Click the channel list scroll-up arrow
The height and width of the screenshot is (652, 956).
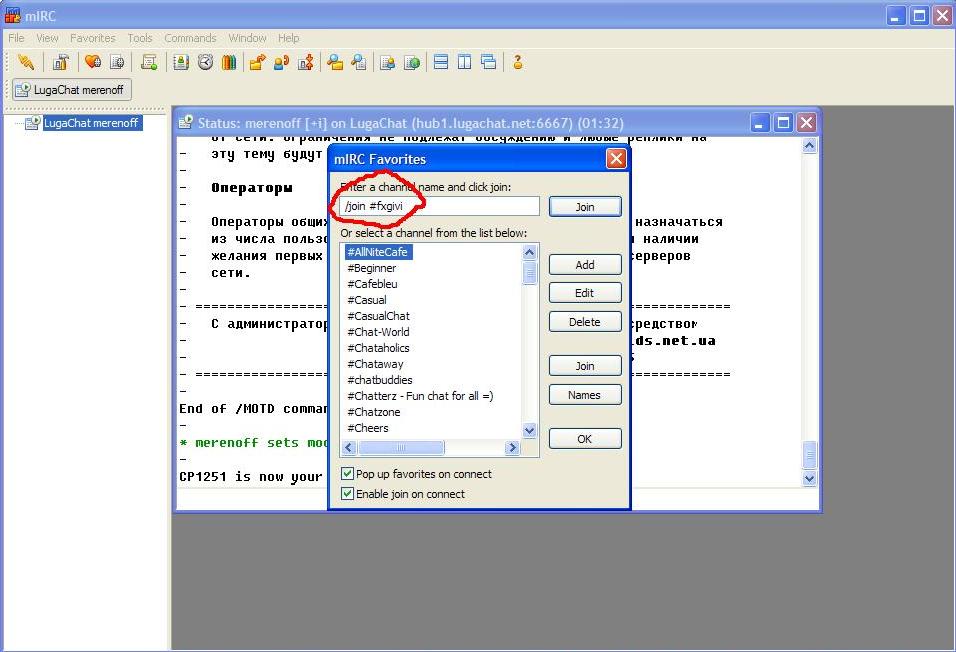click(x=529, y=252)
